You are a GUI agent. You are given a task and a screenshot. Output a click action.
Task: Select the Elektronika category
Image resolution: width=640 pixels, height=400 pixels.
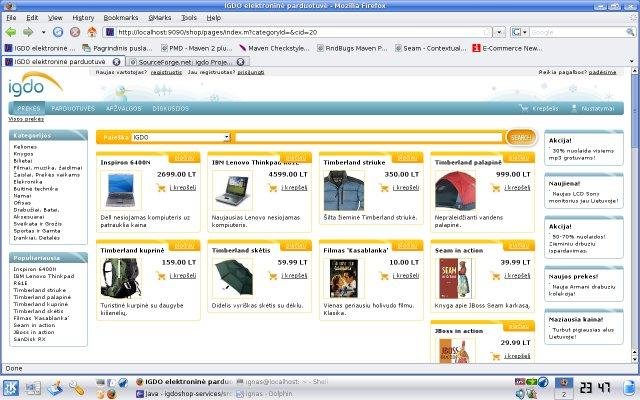(x=28, y=182)
